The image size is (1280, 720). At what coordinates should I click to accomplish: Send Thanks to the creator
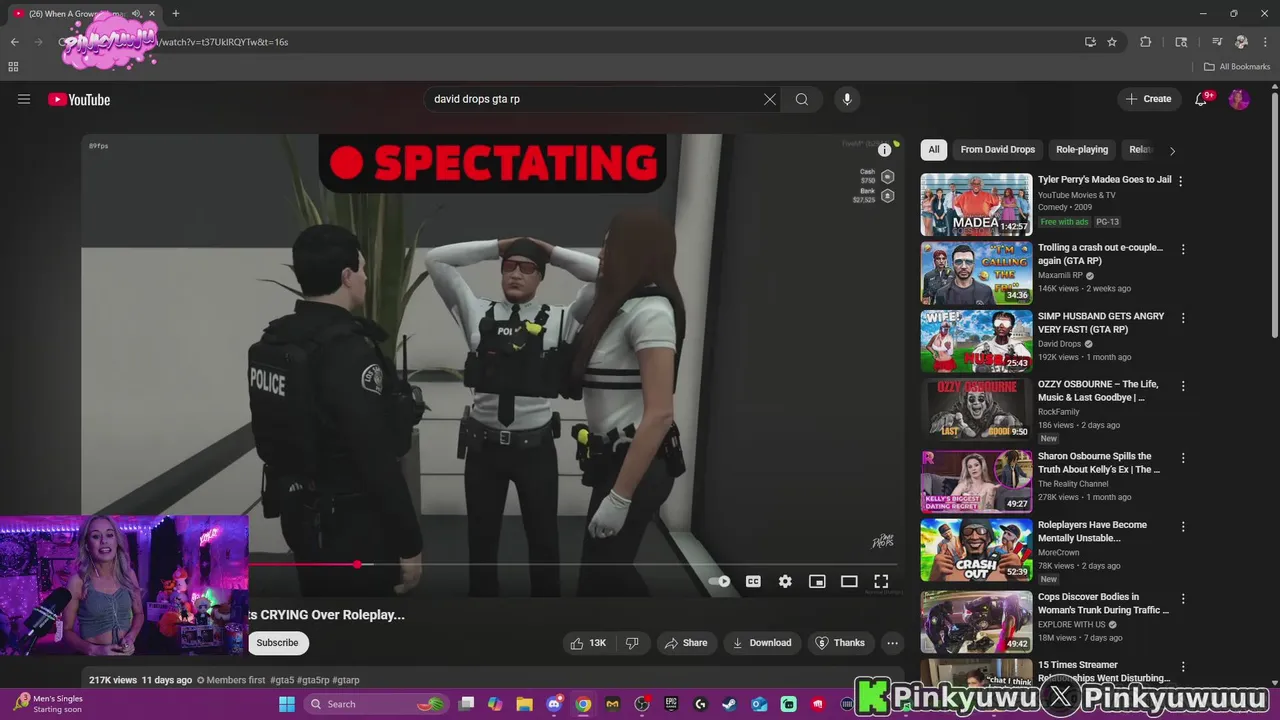(x=841, y=643)
